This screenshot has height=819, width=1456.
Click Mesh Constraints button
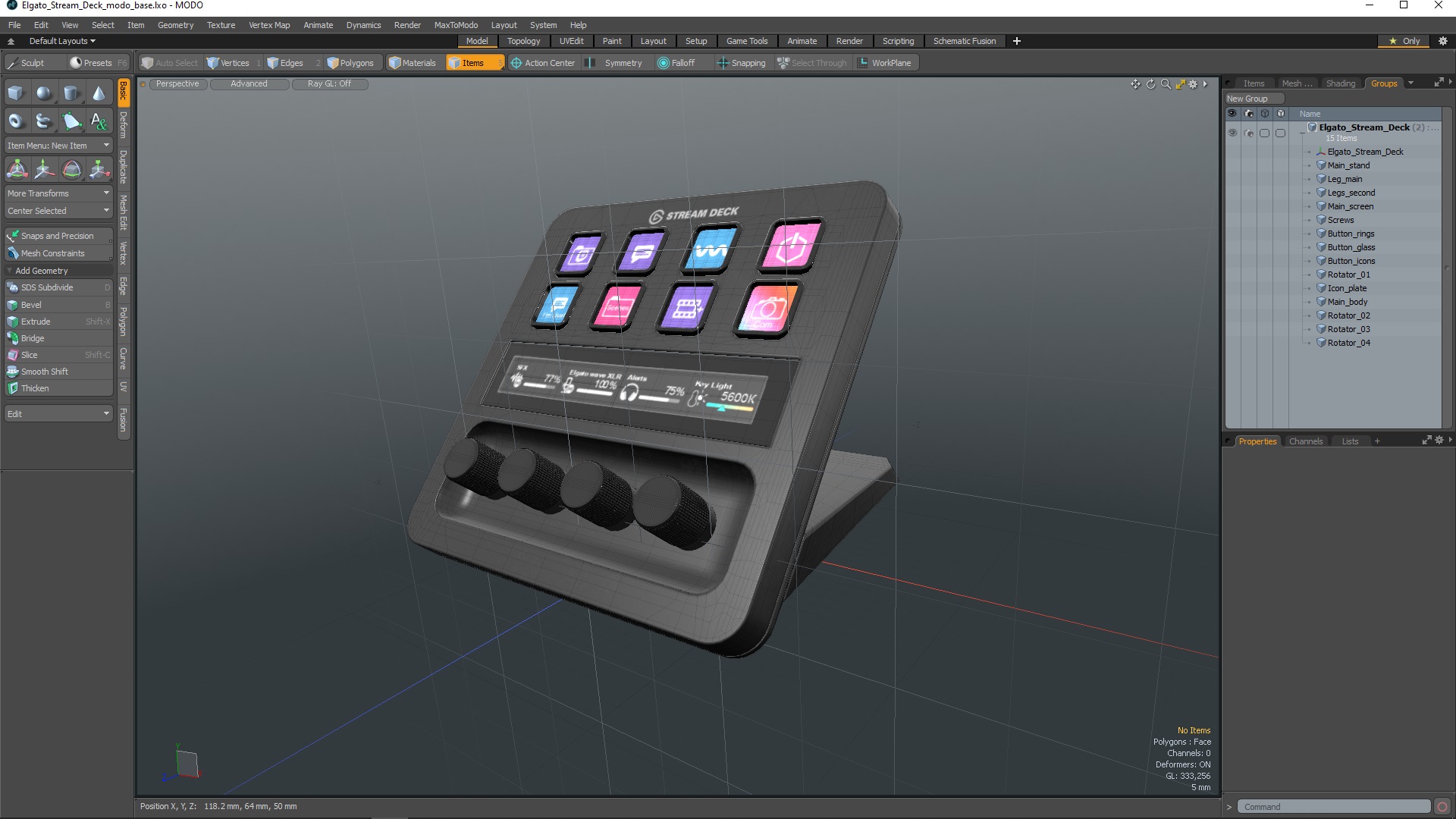pyautogui.click(x=58, y=253)
